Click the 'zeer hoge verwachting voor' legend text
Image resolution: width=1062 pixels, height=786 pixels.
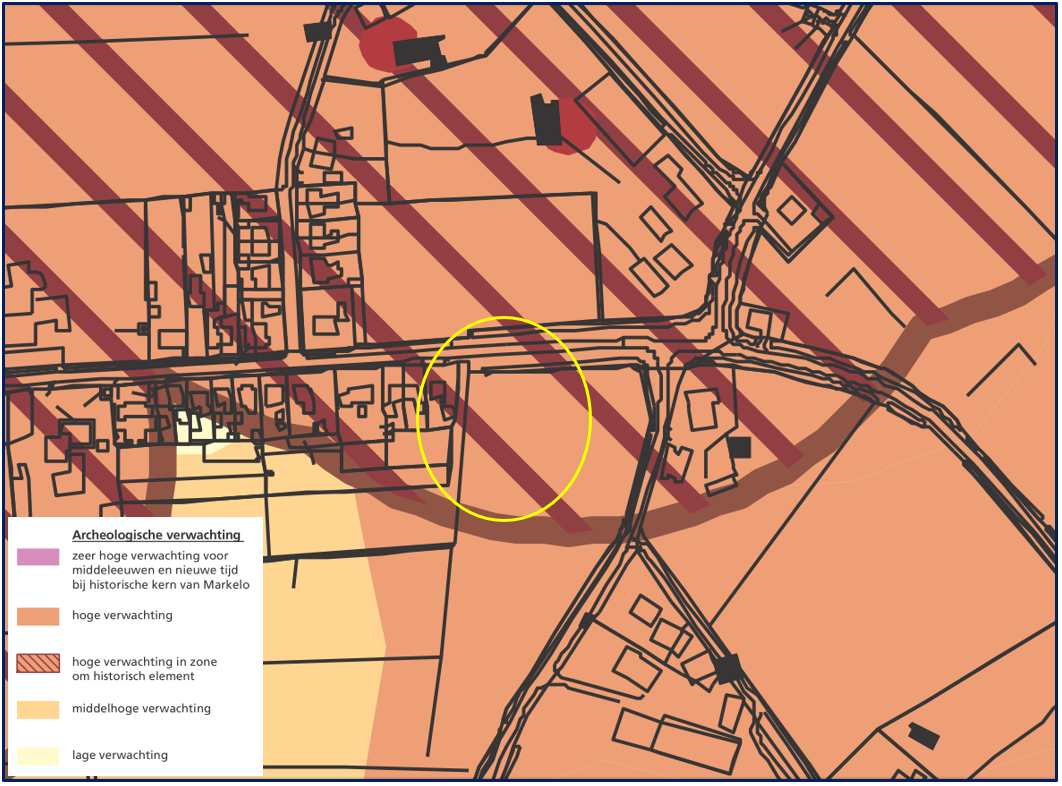150,556
